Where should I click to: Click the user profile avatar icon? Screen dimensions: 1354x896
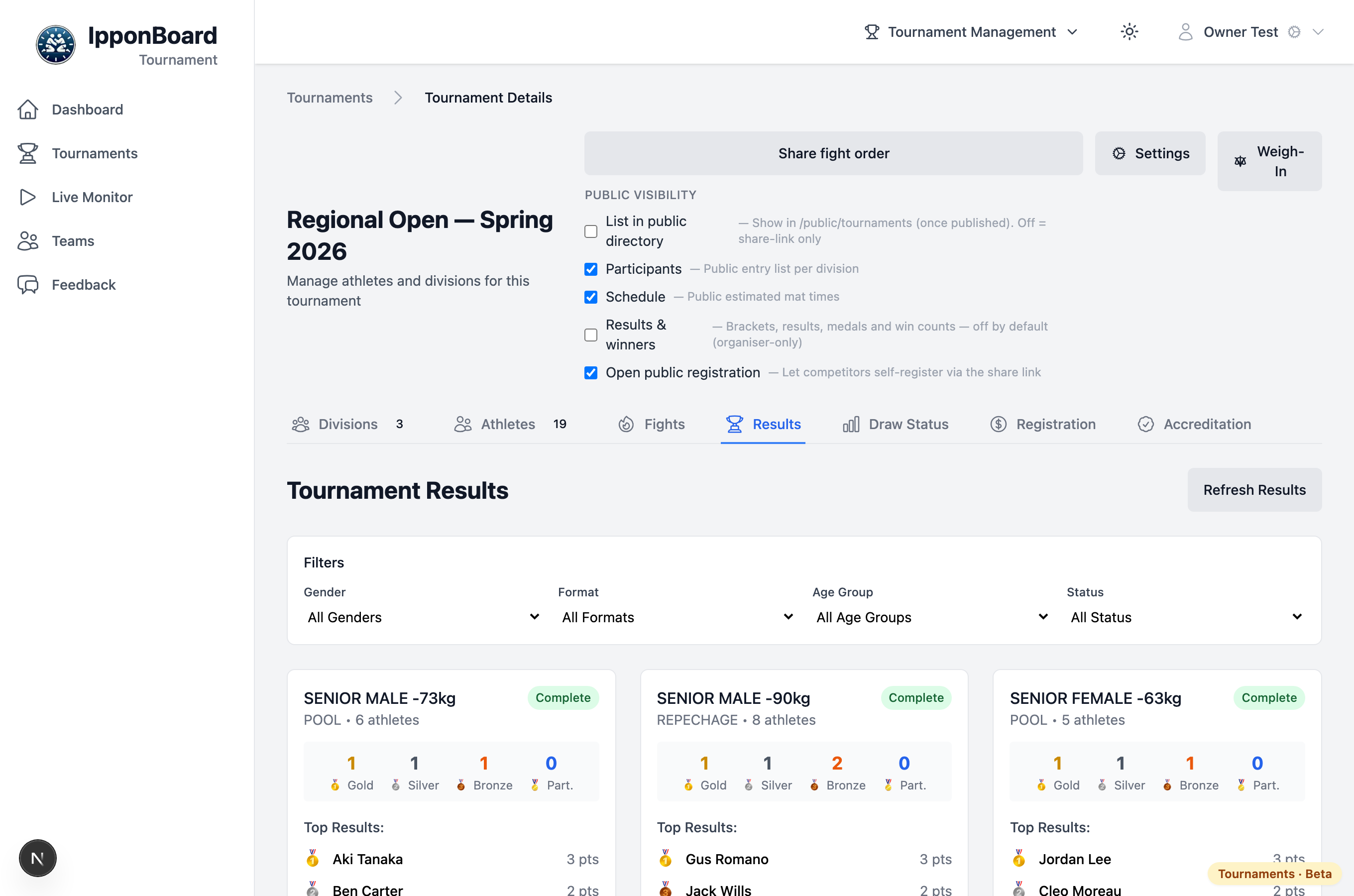(x=1185, y=32)
